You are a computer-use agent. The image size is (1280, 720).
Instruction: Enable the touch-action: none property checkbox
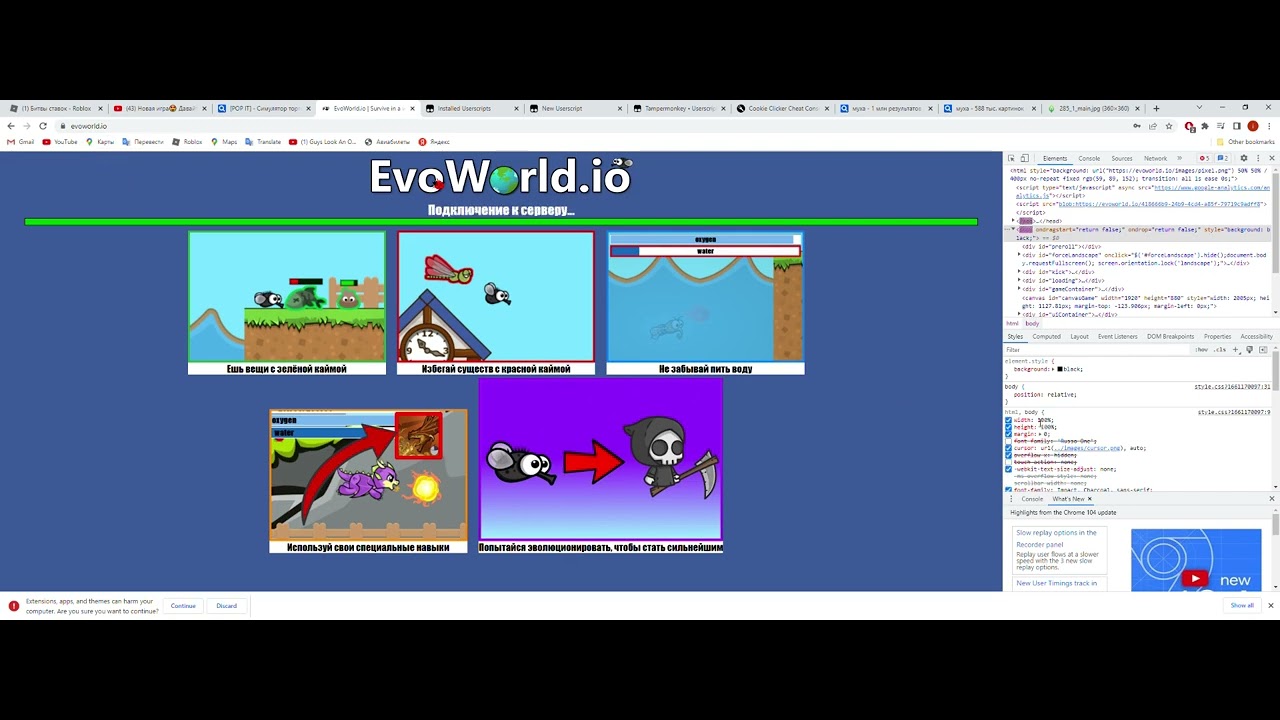tap(1008, 462)
